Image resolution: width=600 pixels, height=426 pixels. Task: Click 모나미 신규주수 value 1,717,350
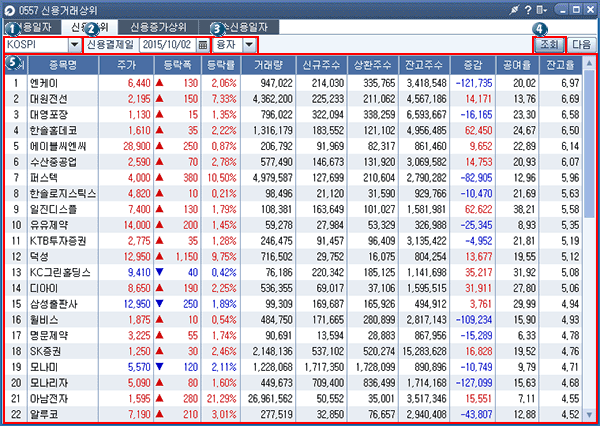point(324,367)
